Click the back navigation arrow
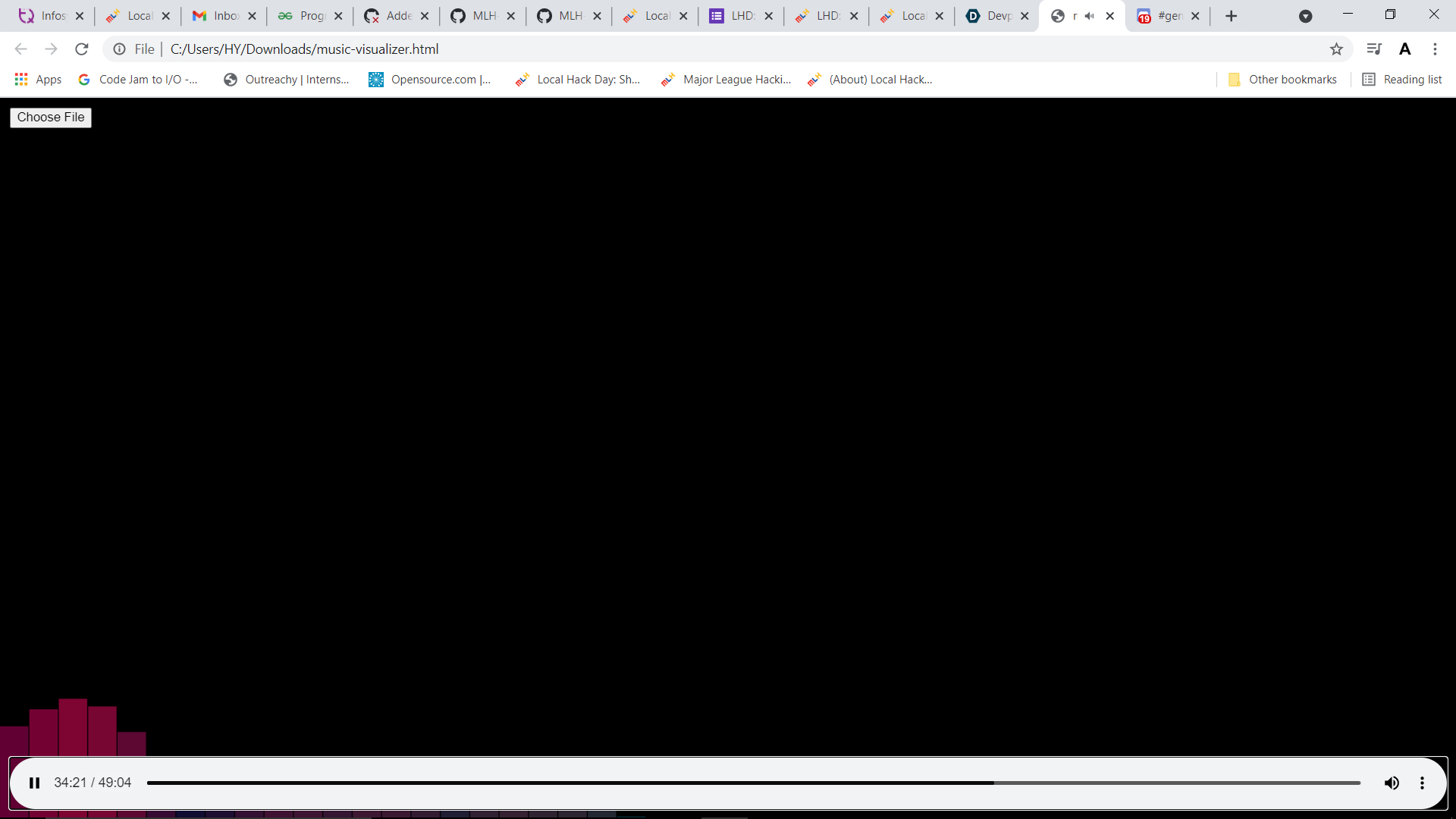Image resolution: width=1456 pixels, height=819 pixels. [x=20, y=49]
